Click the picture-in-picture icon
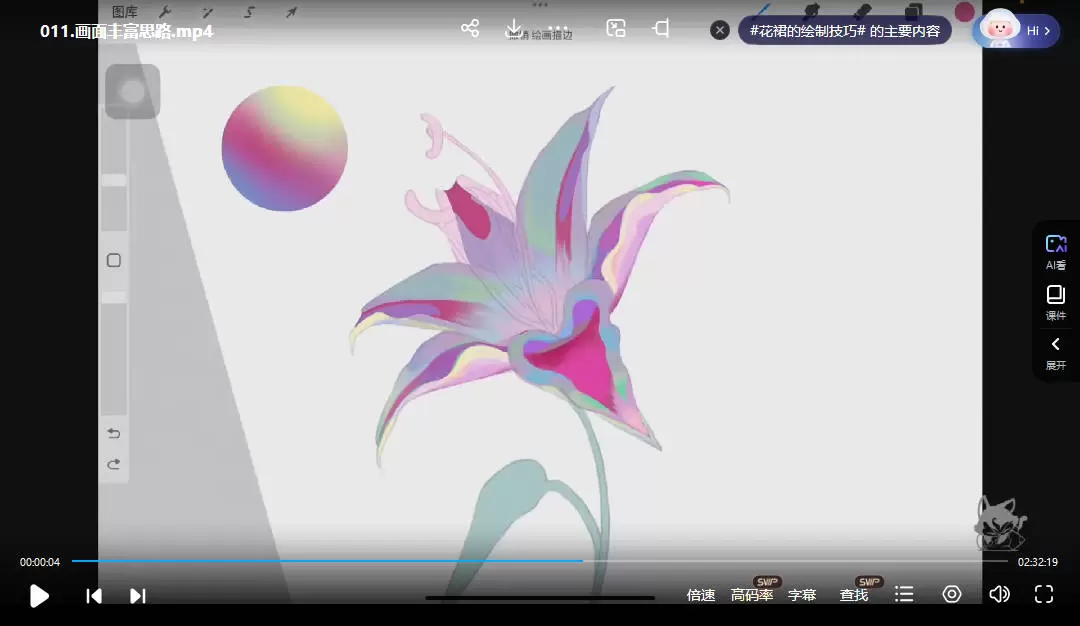 pos(616,28)
